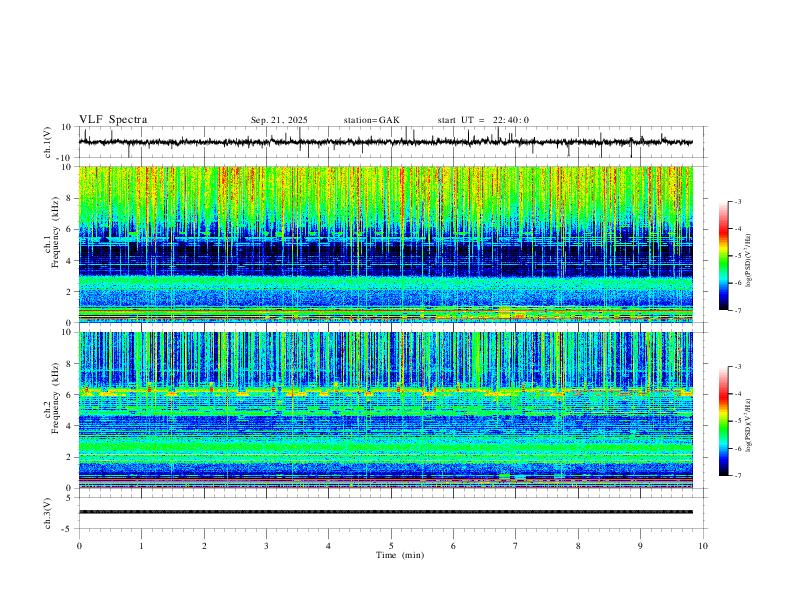
Task: Click the ch.2 color bar "log(PSD)(V²/Hz)" label
Action: pyautogui.click(x=748, y=425)
